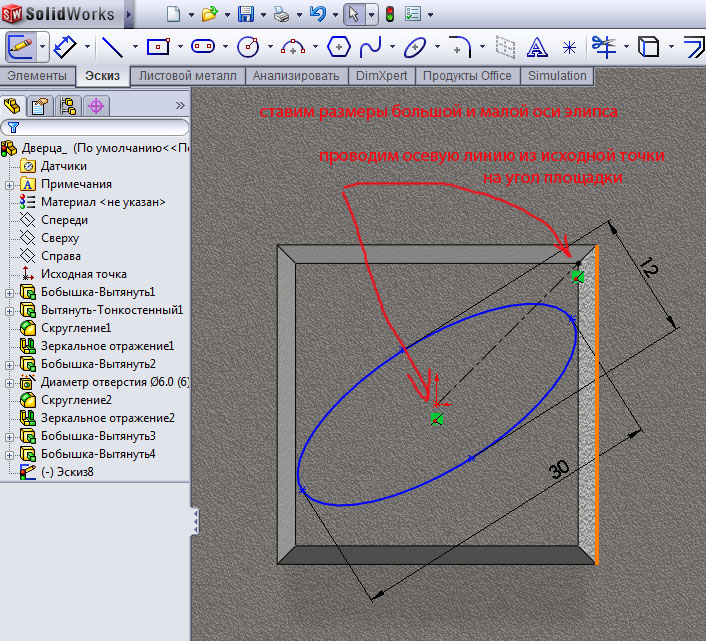This screenshot has width=706, height=641.
Task: Open the Simulation tab
Action: 557,76
